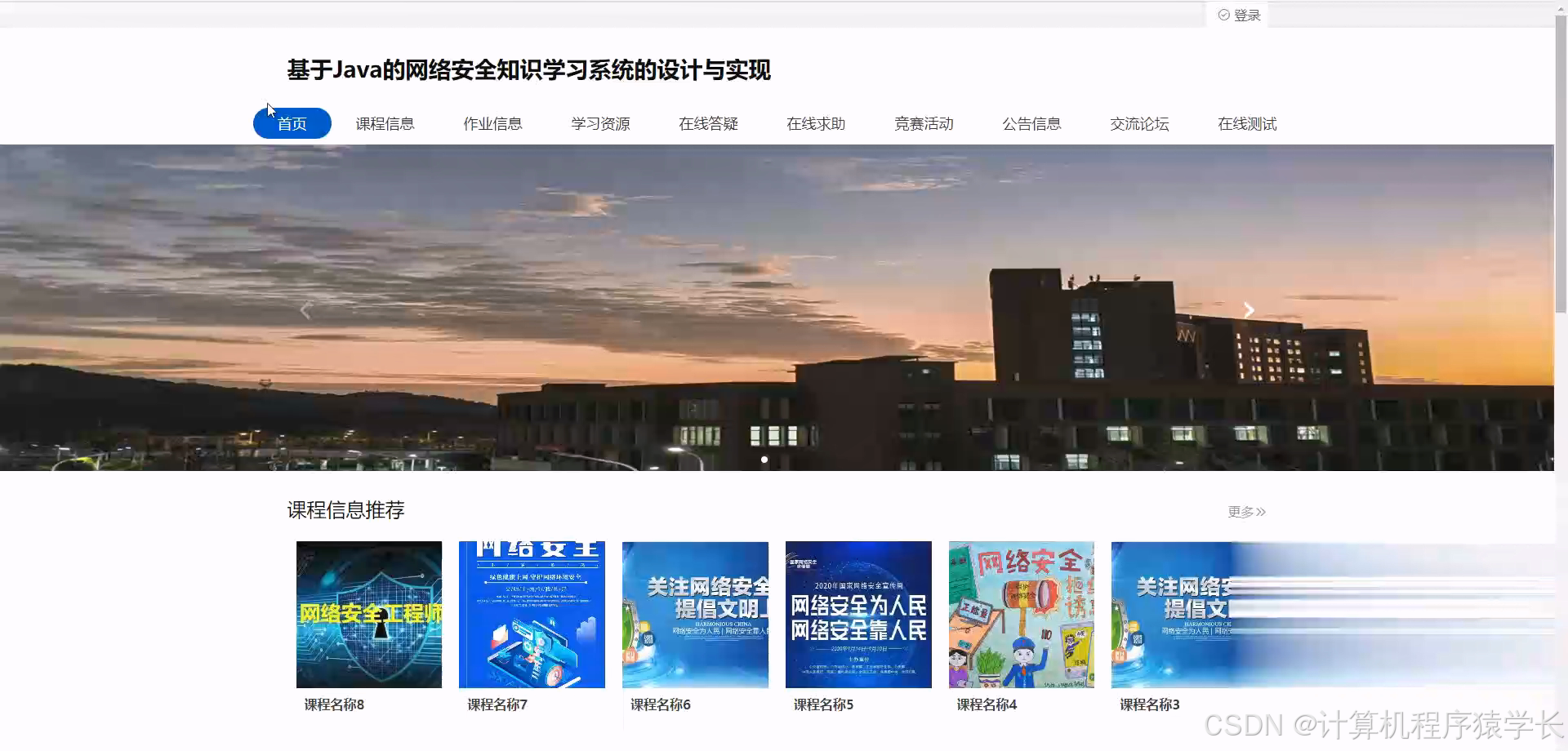Click the carousel next arrow
Image resolution: width=1568 pixels, height=751 pixels.
click(1249, 309)
